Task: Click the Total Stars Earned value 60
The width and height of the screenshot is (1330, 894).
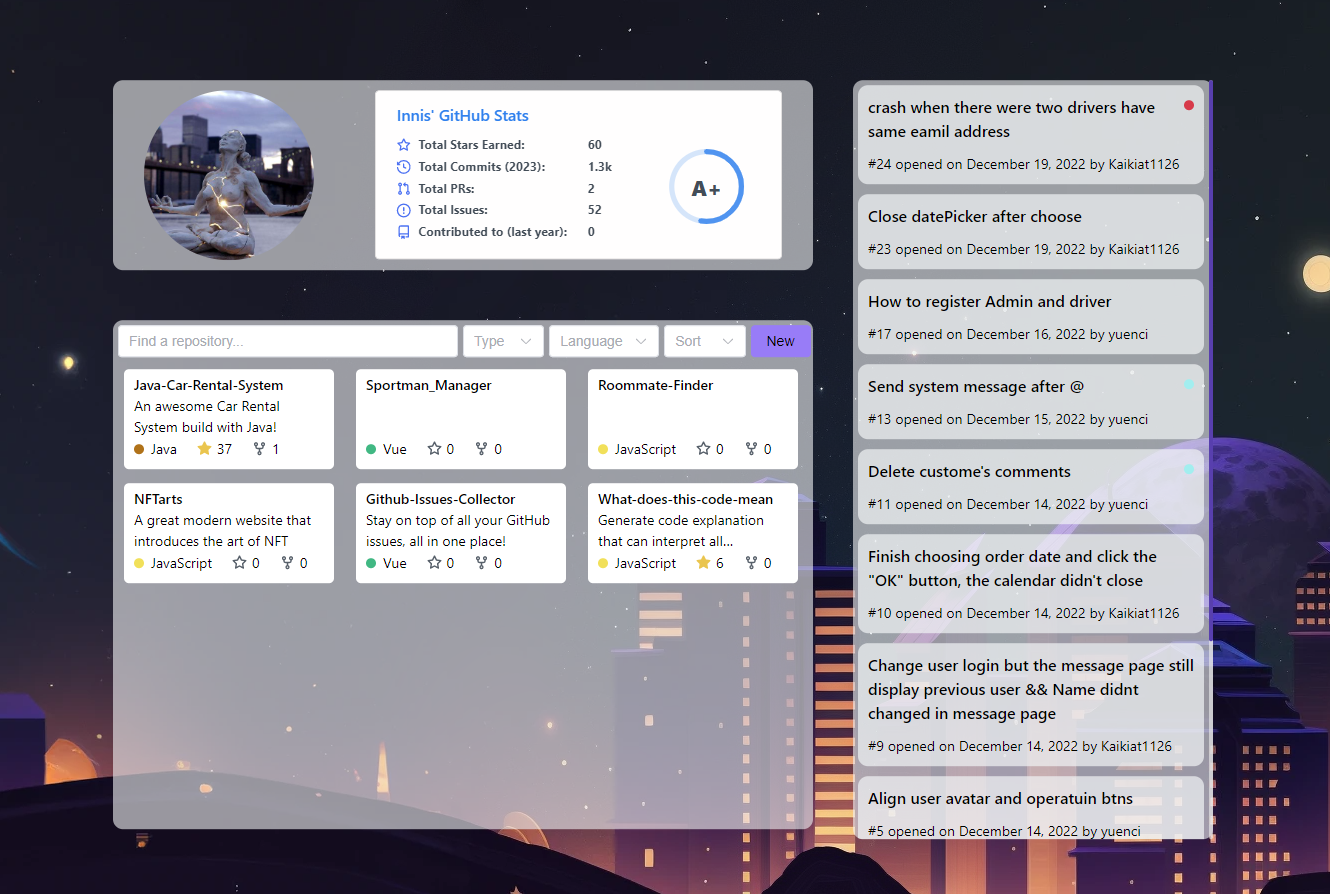Action: click(x=595, y=145)
